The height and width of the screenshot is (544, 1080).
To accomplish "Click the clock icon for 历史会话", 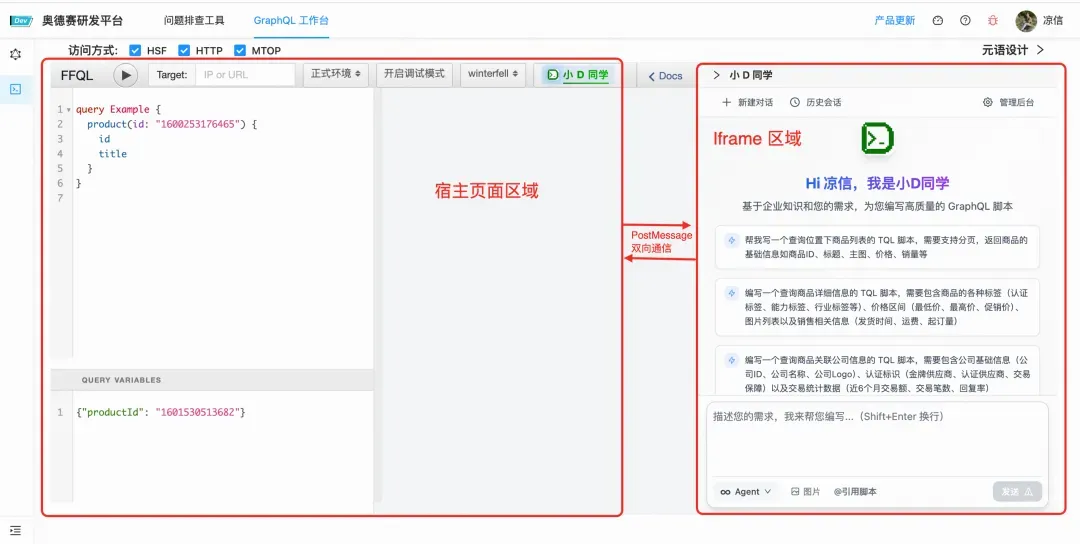I will [x=795, y=102].
